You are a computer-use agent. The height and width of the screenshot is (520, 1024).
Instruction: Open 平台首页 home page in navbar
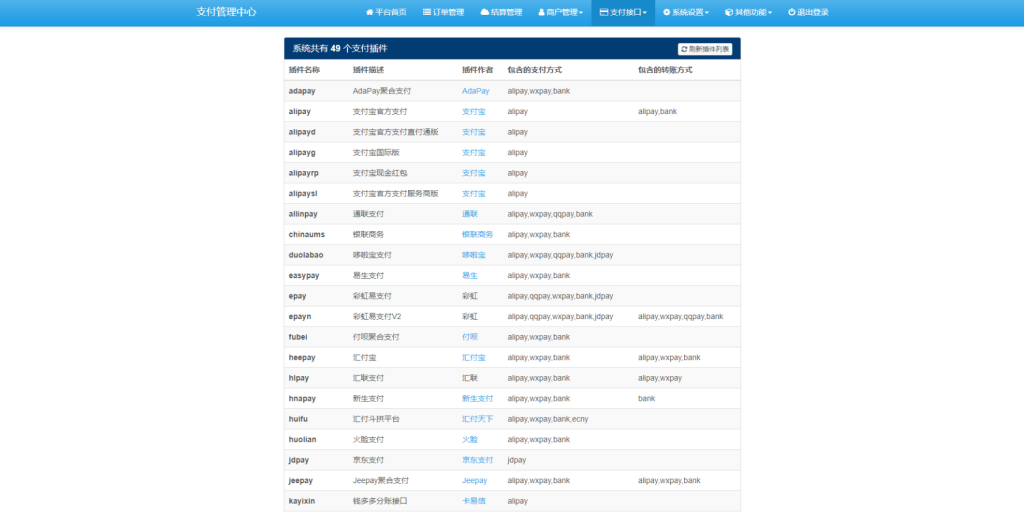tap(386, 12)
